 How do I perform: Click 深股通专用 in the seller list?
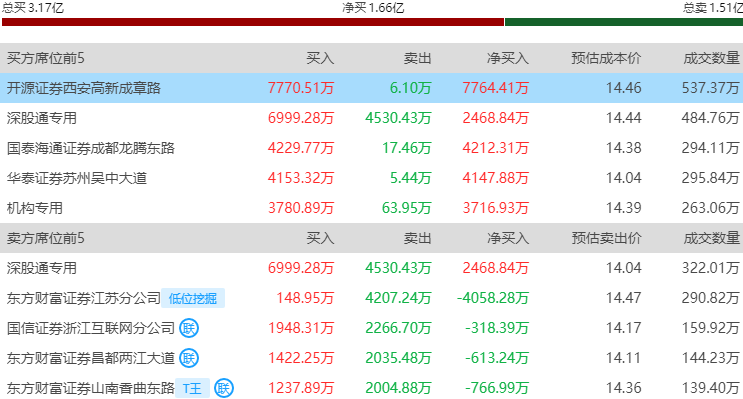[42, 268]
